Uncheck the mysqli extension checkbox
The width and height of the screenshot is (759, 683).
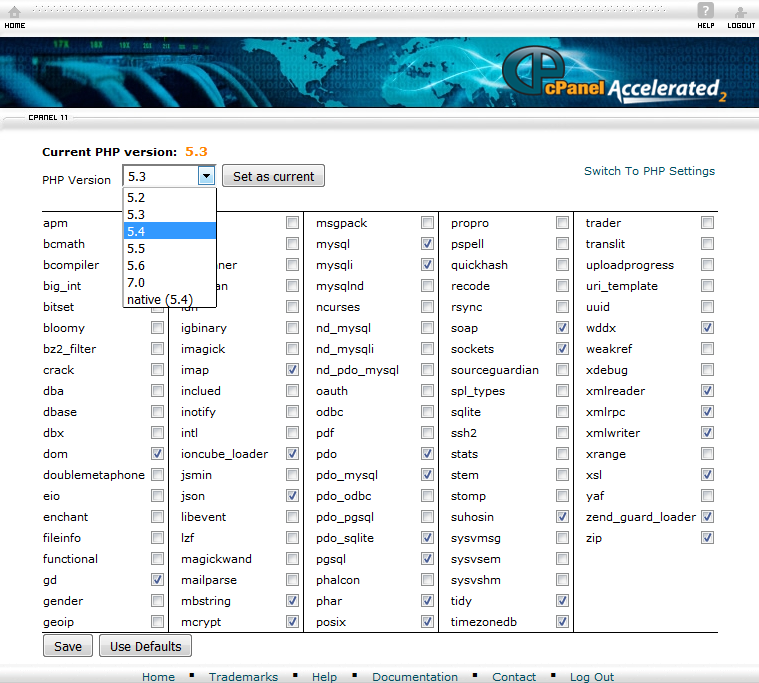[x=427, y=265]
